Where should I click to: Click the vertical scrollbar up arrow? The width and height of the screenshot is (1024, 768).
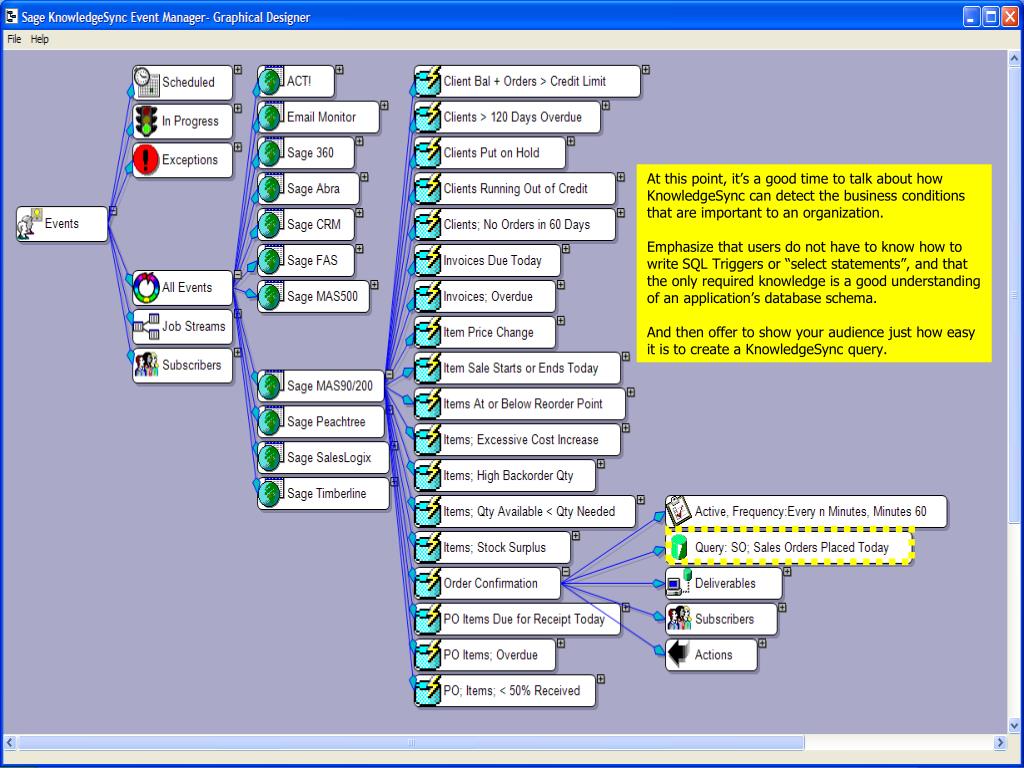(1014, 59)
